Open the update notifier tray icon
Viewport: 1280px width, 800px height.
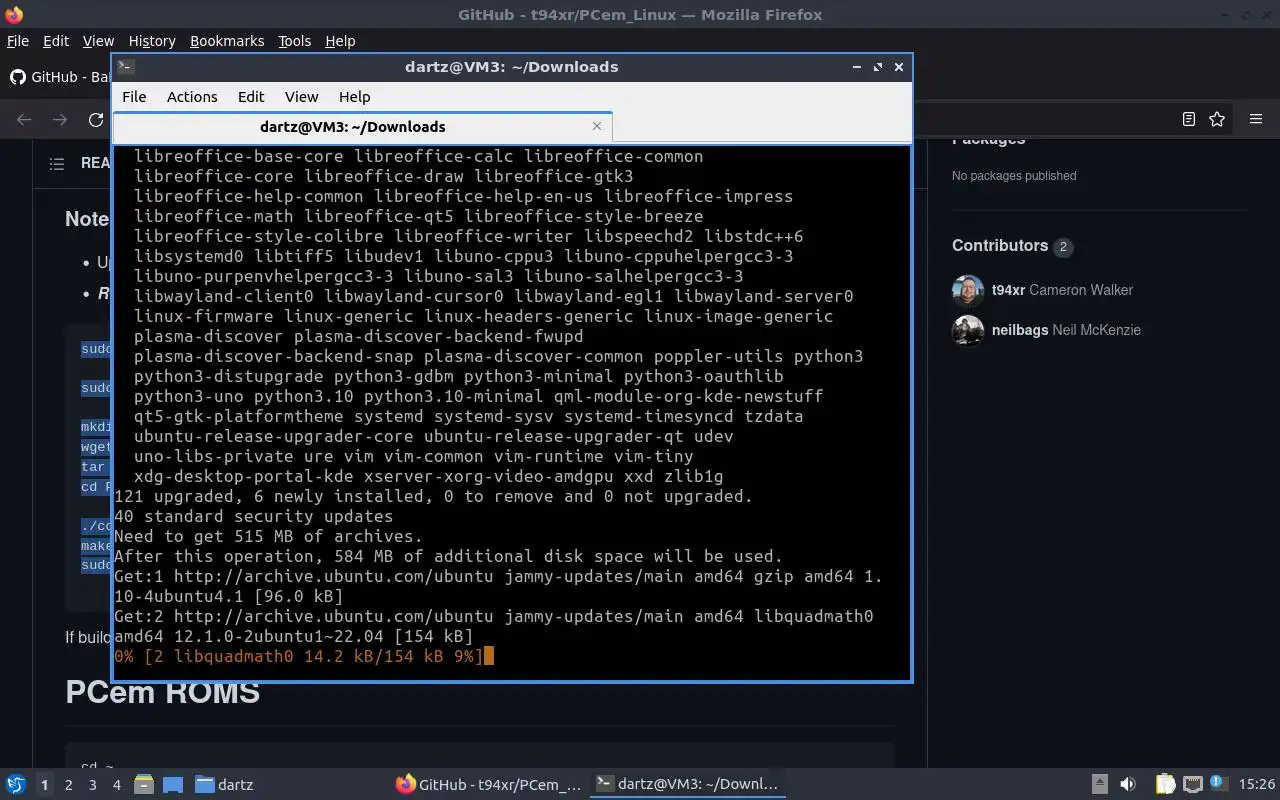click(x=1218, y=783)
